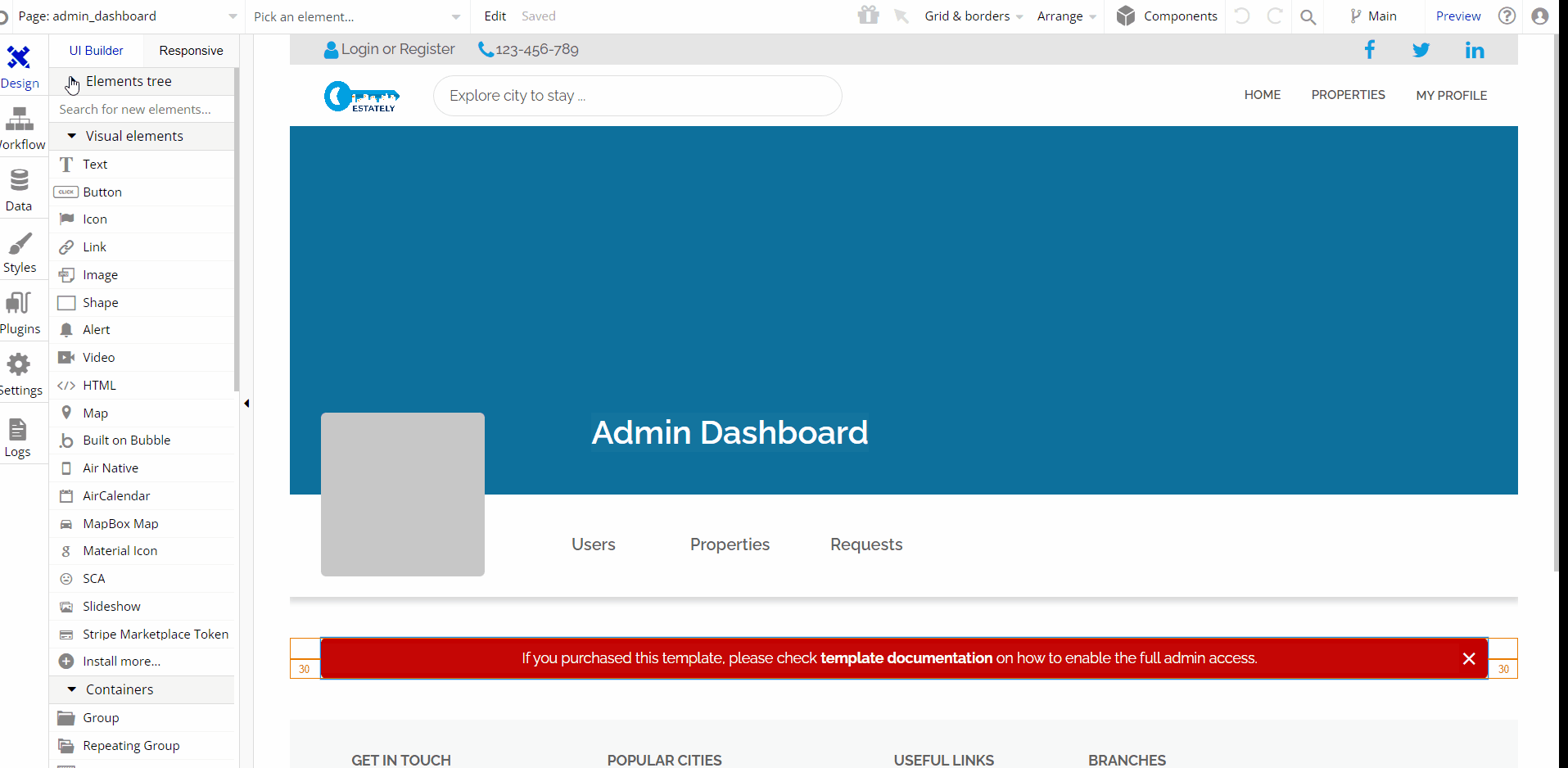Add a Link element
Image resolution: width=1568 pixels, height=768 pixels.
point(142,246)
